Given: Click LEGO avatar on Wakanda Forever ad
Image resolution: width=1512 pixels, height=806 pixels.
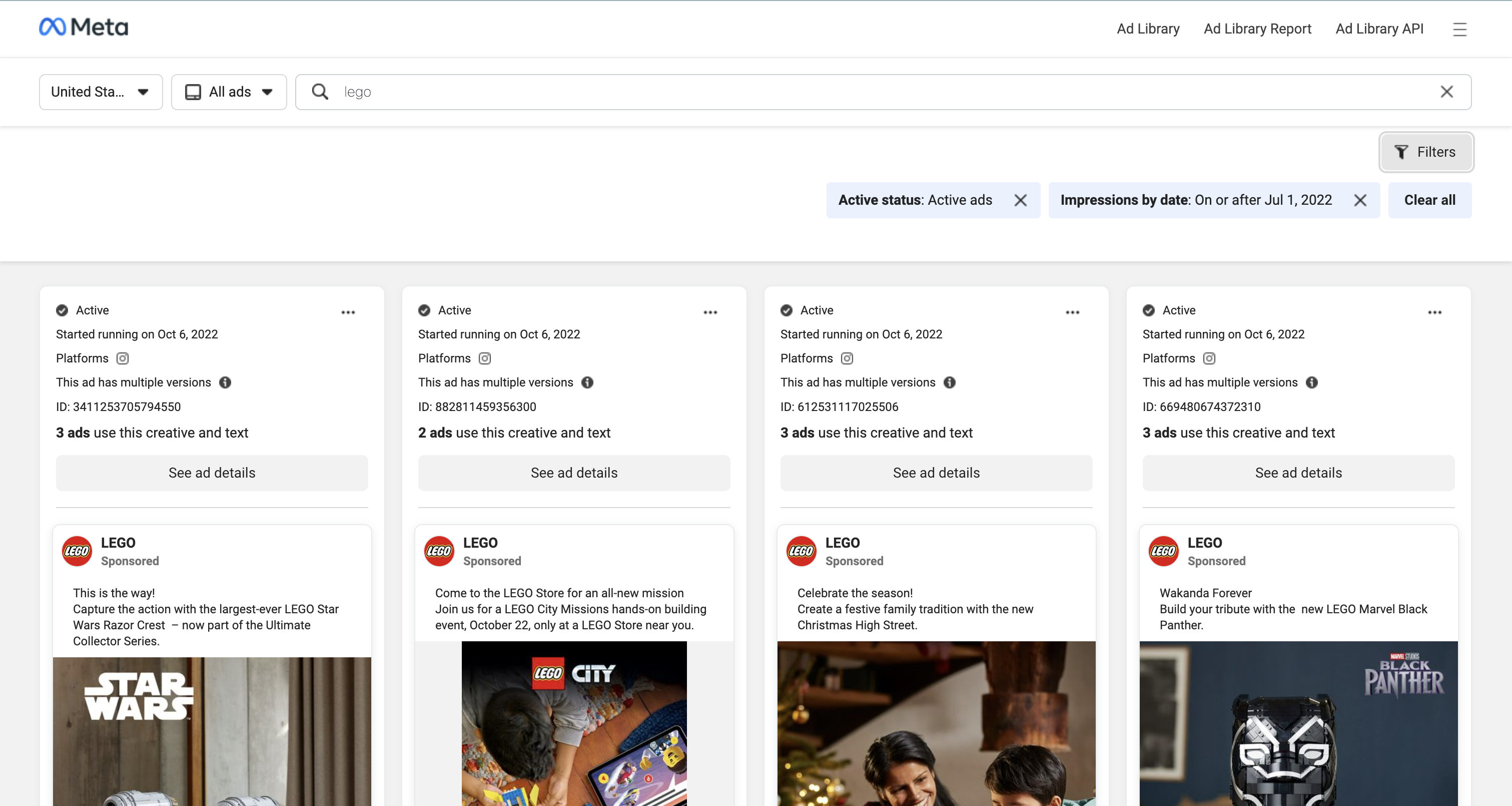Looking at the screenshot, I should pos(1163,551).
